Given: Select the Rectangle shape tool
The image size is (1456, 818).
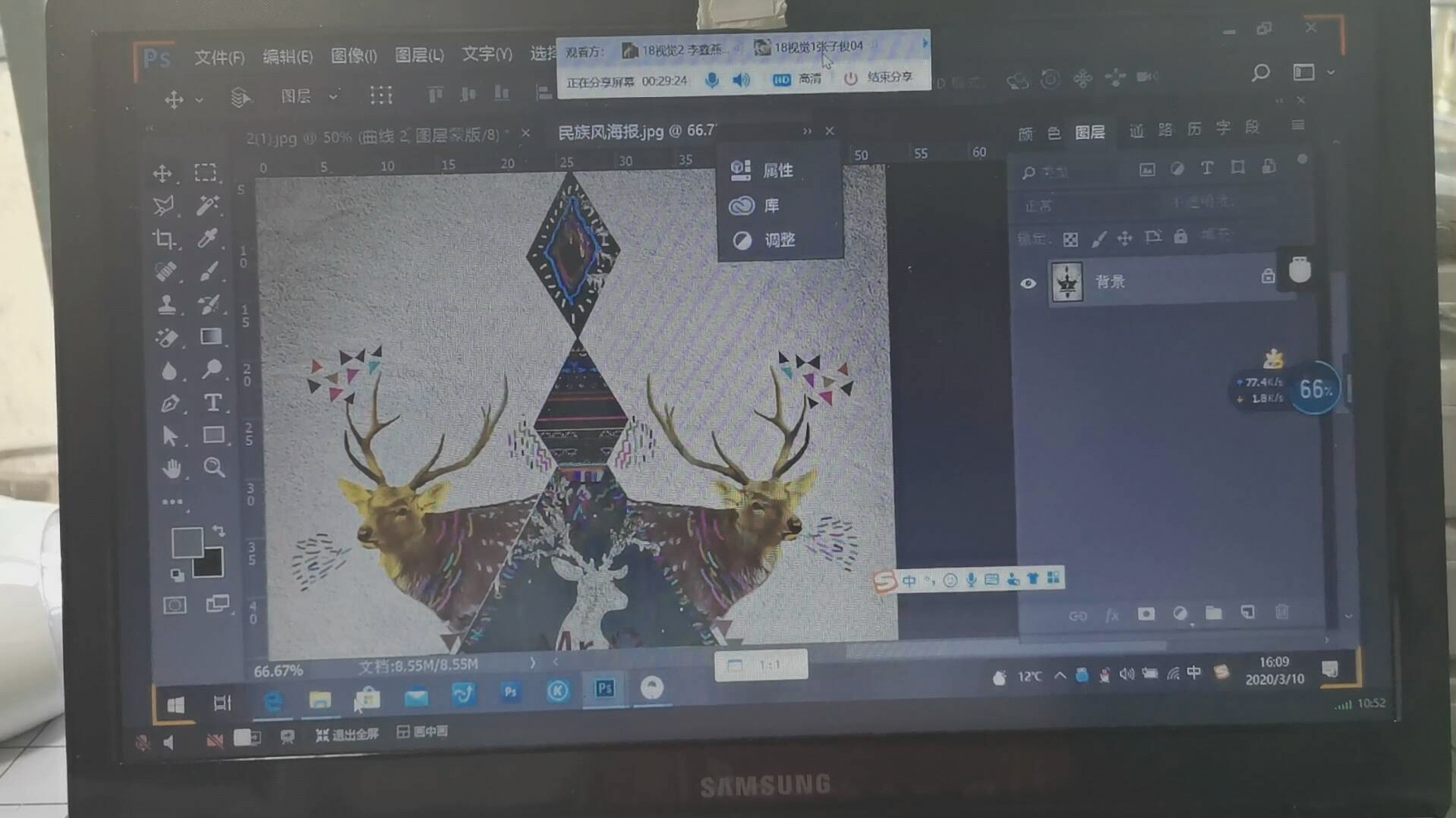Looking at the screenshot, I should click(214, 435).
